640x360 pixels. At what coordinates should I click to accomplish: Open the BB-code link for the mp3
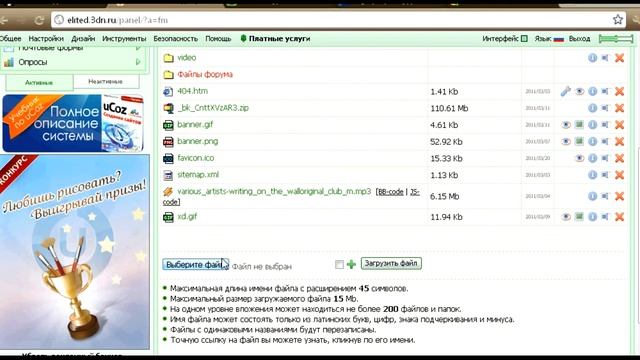click(x=391, y=192)
